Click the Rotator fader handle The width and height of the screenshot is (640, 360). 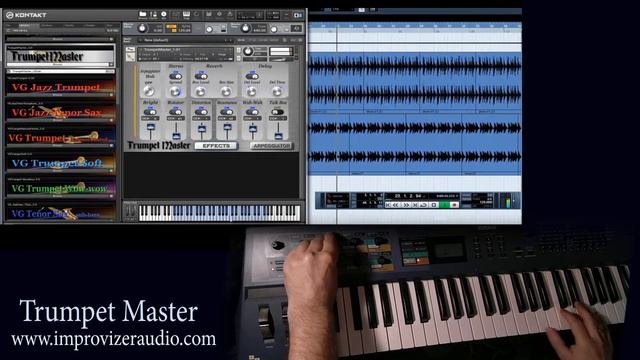[x=176, y=135]
